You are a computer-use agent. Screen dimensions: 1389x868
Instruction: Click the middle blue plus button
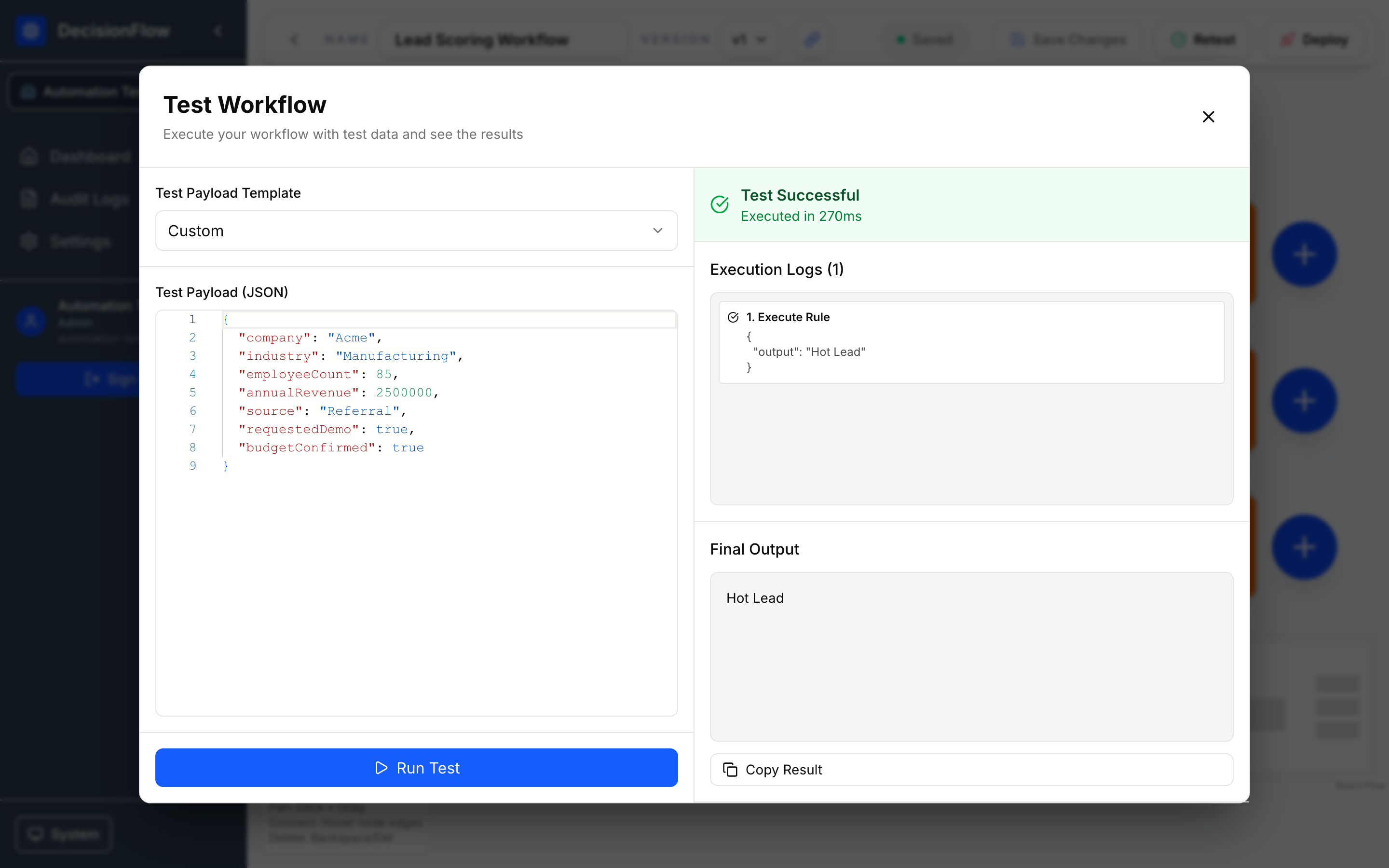[x=1304, y=401]
